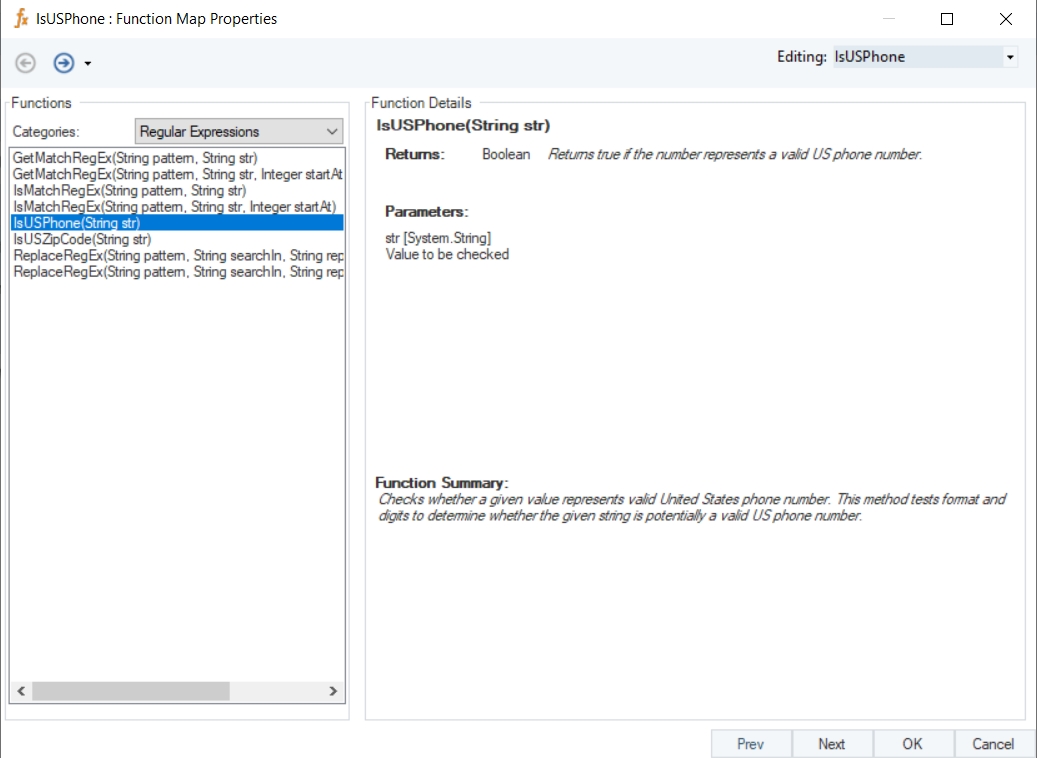Click the back navigation arrow icon
This screenshot has height=758, width=1037.
click(x=26, y=63)
